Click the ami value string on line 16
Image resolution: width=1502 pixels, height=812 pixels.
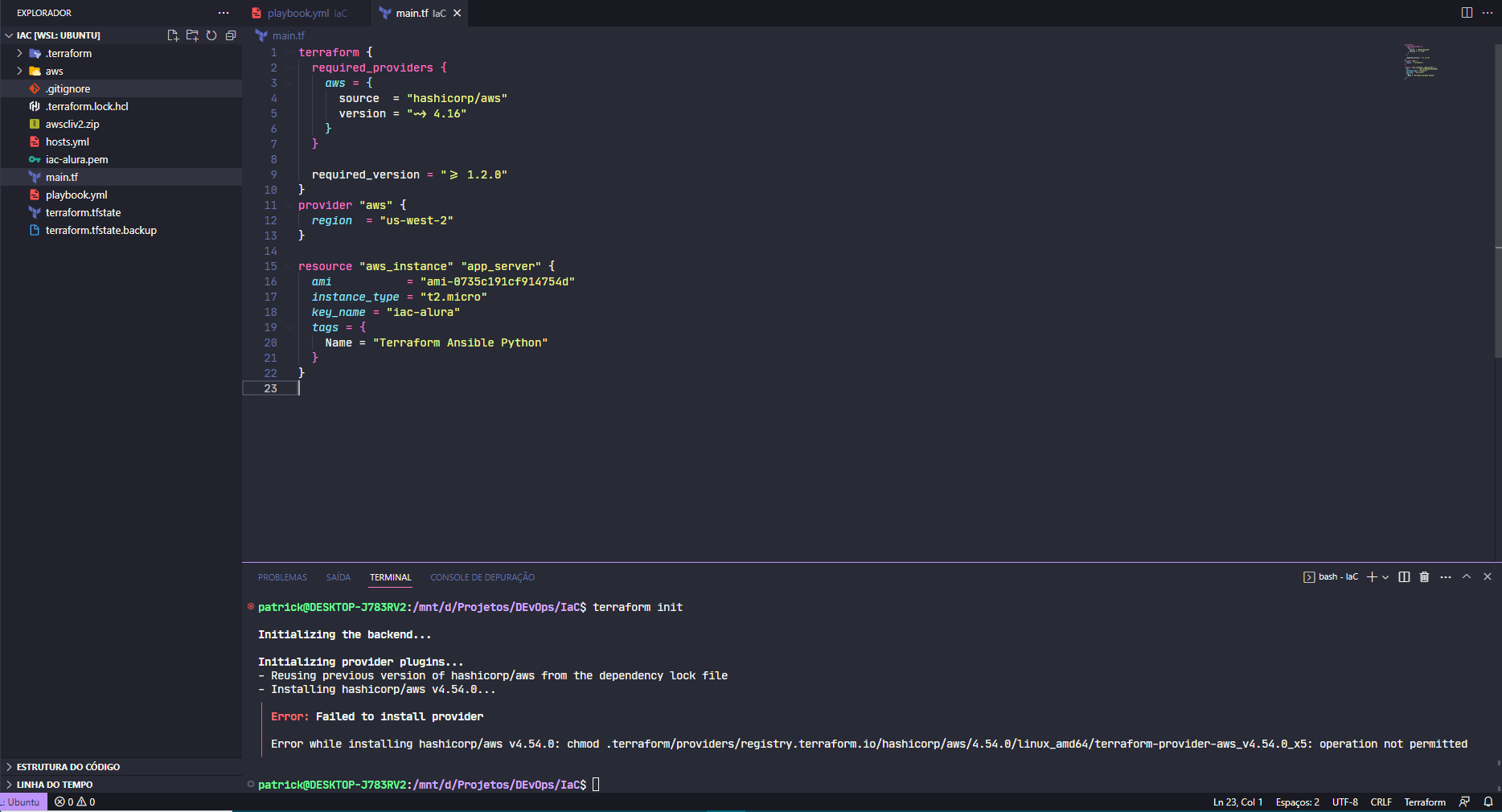497,282
